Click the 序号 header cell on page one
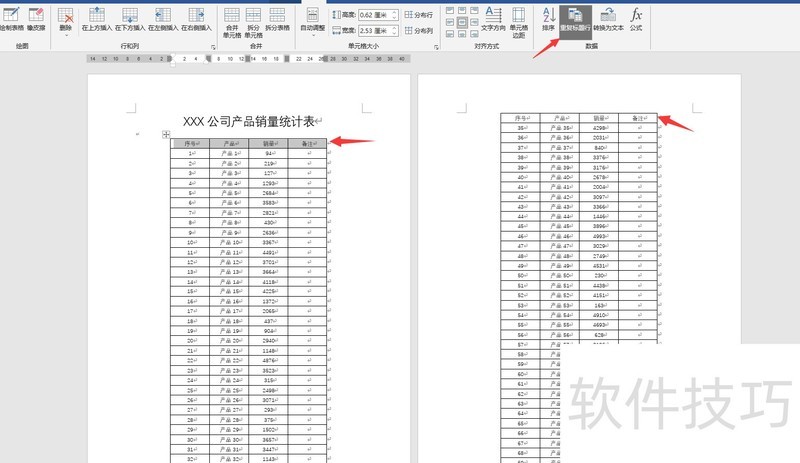 (190, 143)
